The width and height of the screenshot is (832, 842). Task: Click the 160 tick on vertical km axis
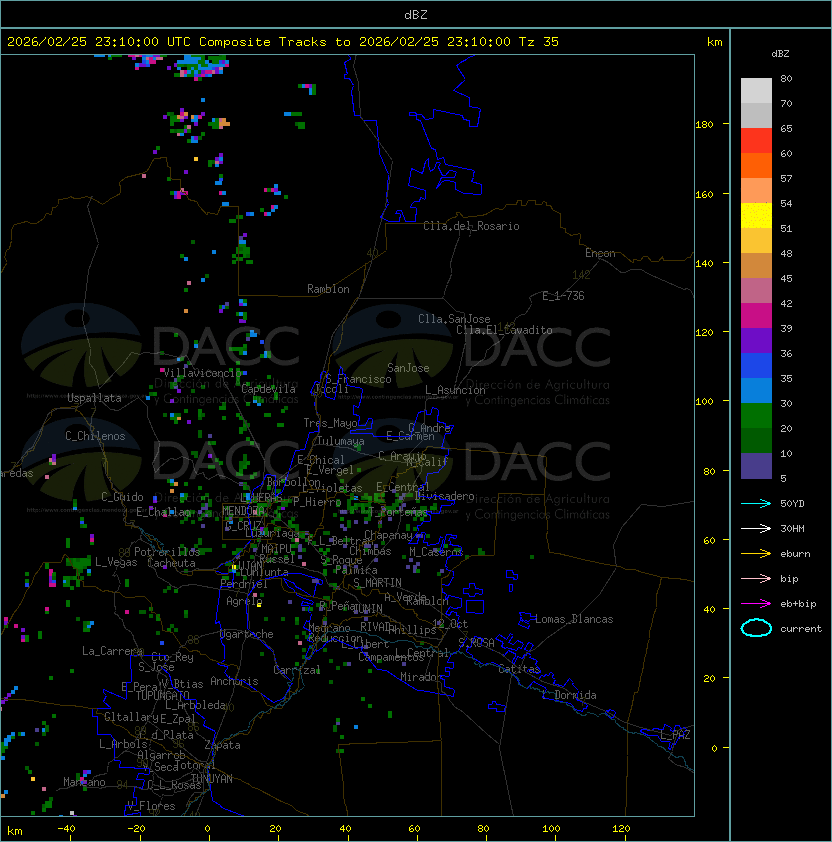pyautogui.click(x=704, y=194)
